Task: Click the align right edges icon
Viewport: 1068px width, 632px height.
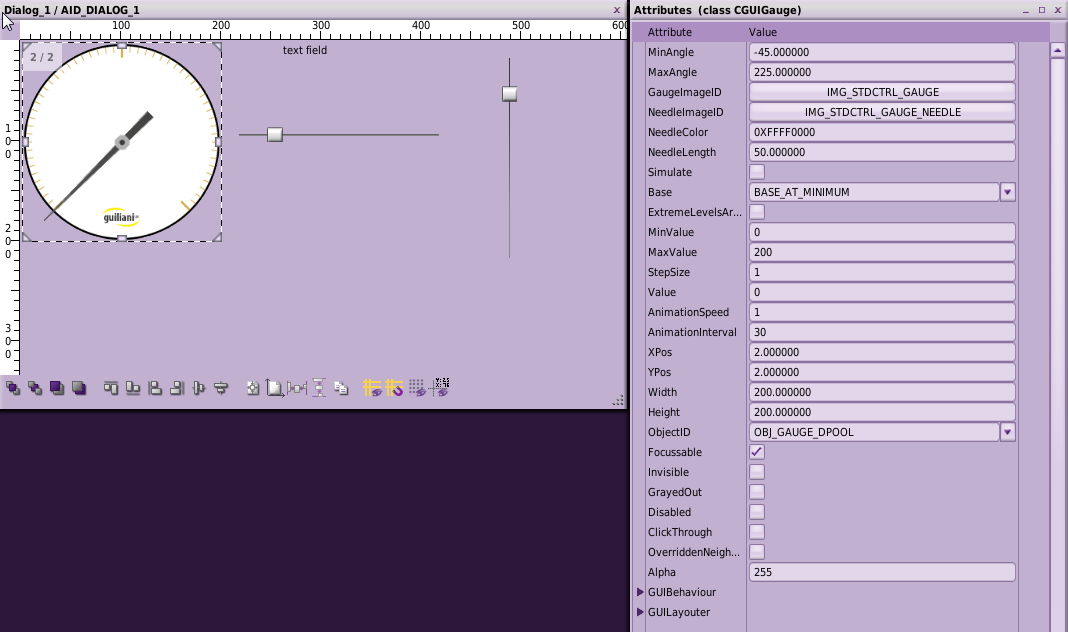Action: [x=177, y=388]
